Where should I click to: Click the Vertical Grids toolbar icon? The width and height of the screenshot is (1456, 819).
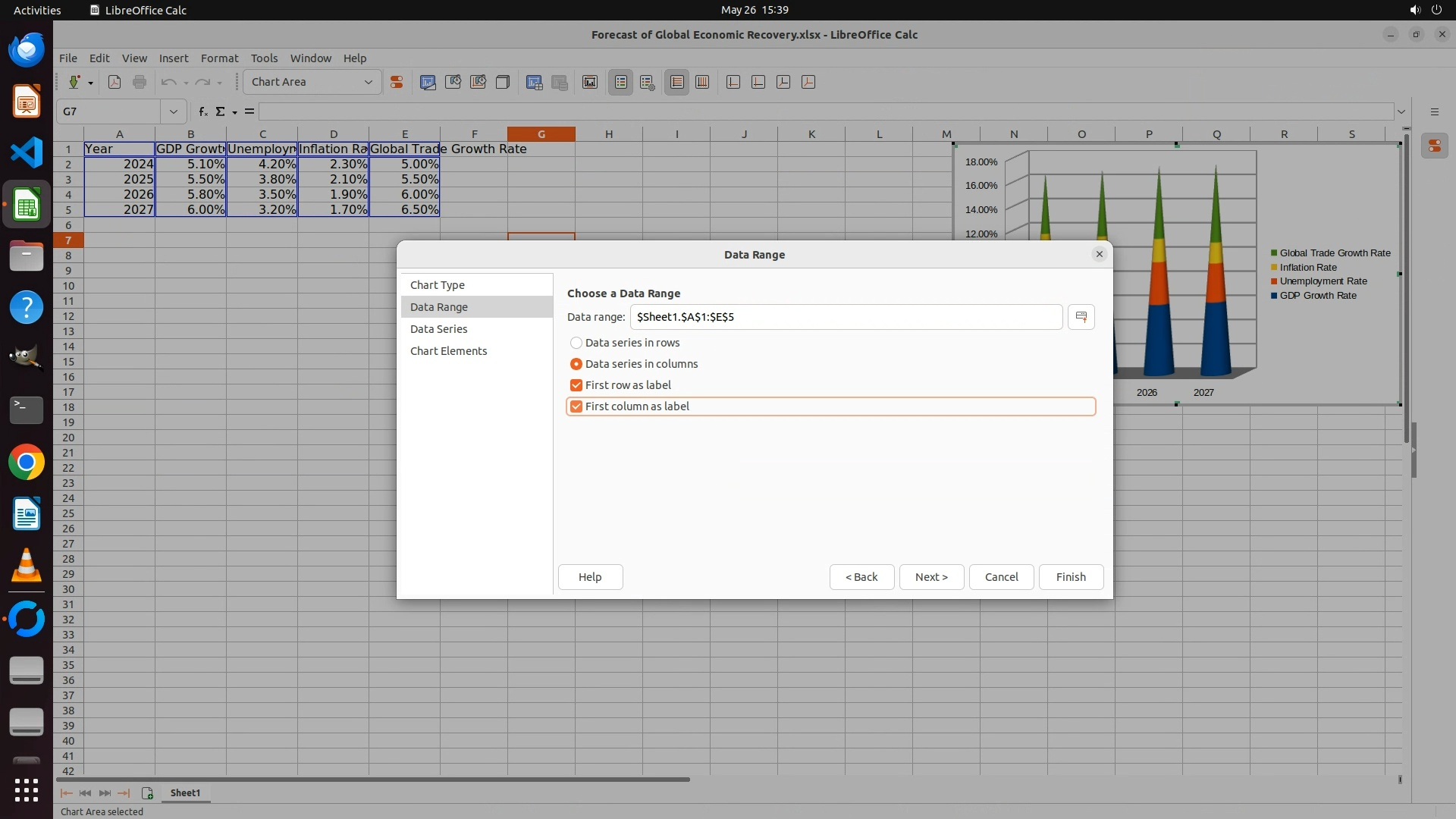click(702, 82)
